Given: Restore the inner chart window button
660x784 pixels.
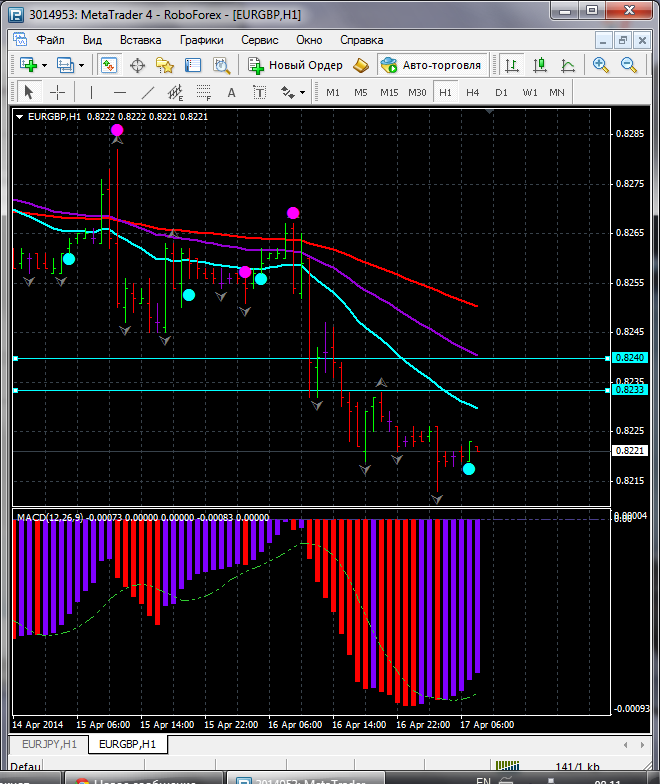Looking at the screenshot, I should click(622, 40).
